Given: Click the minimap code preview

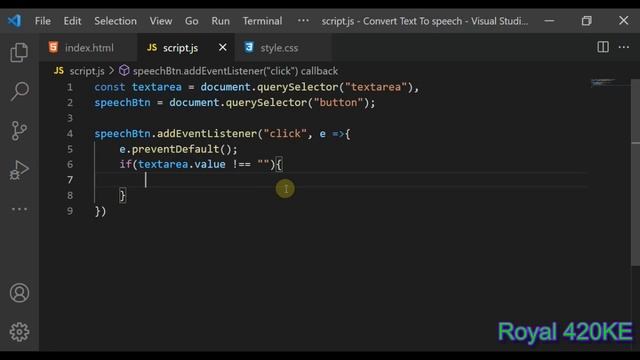Looking at the screenshot, I should [603, 82].
